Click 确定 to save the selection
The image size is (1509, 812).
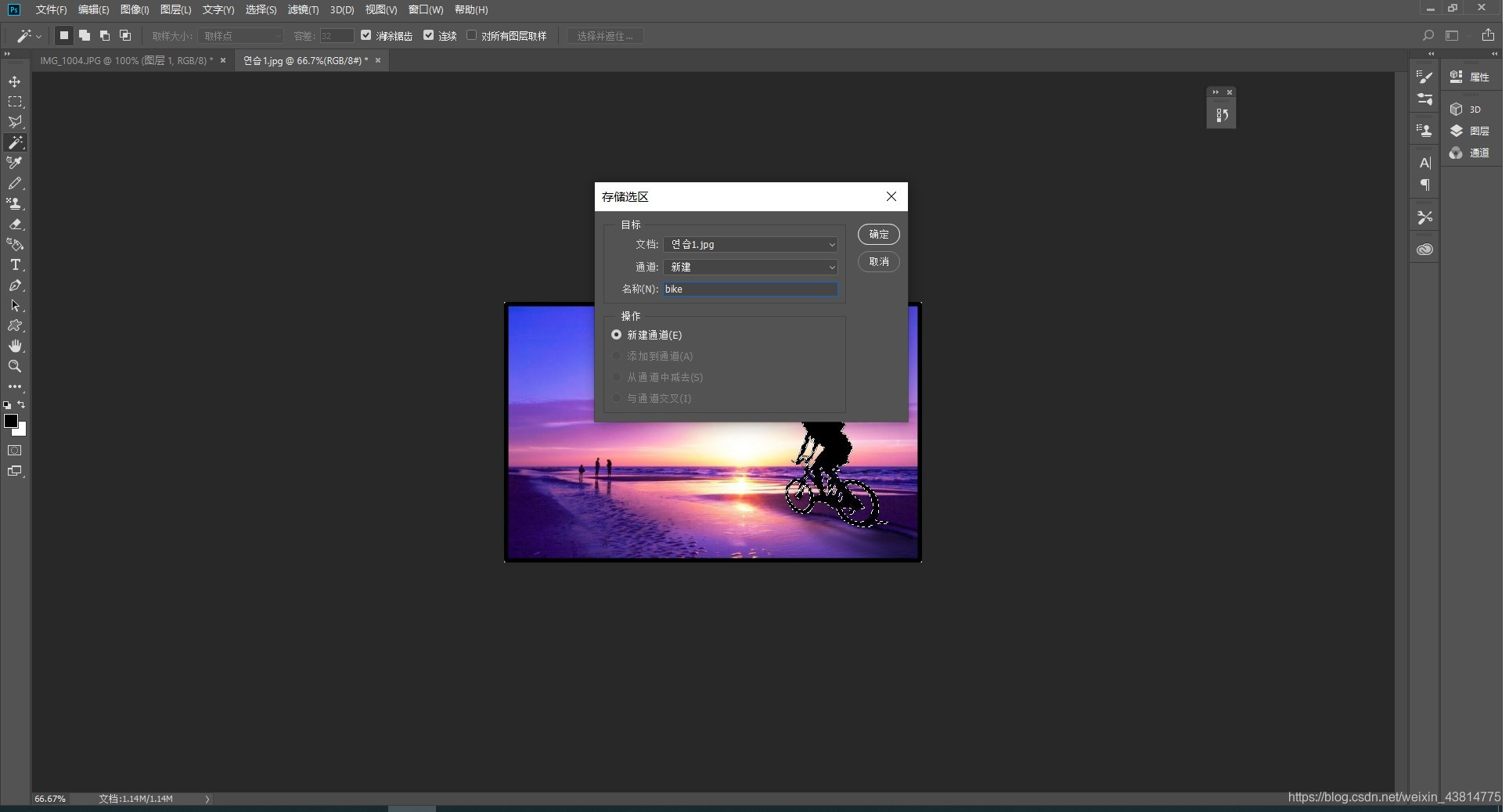pyautogui.click(x=878, y=234)
